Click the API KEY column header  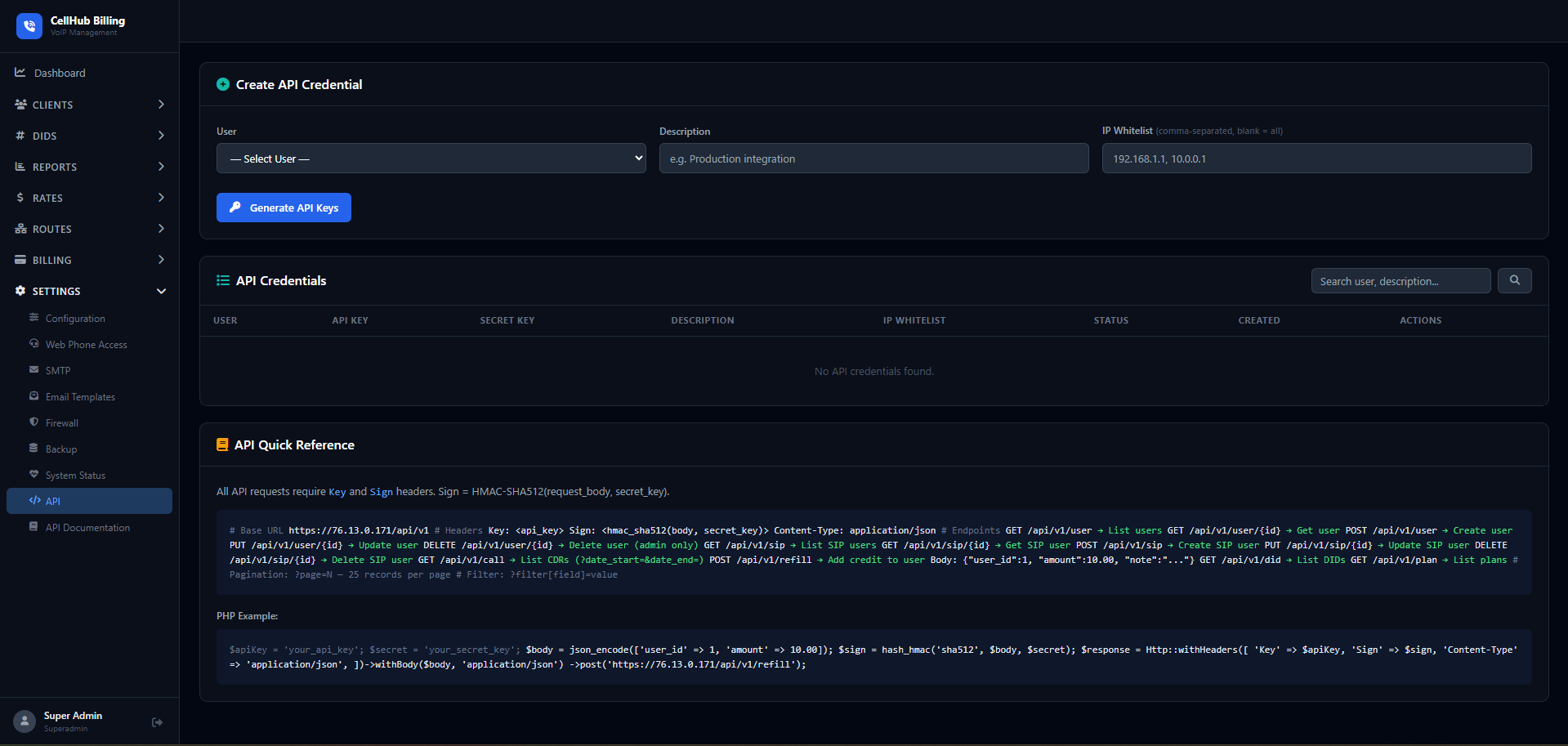click(x=351, y=320)
